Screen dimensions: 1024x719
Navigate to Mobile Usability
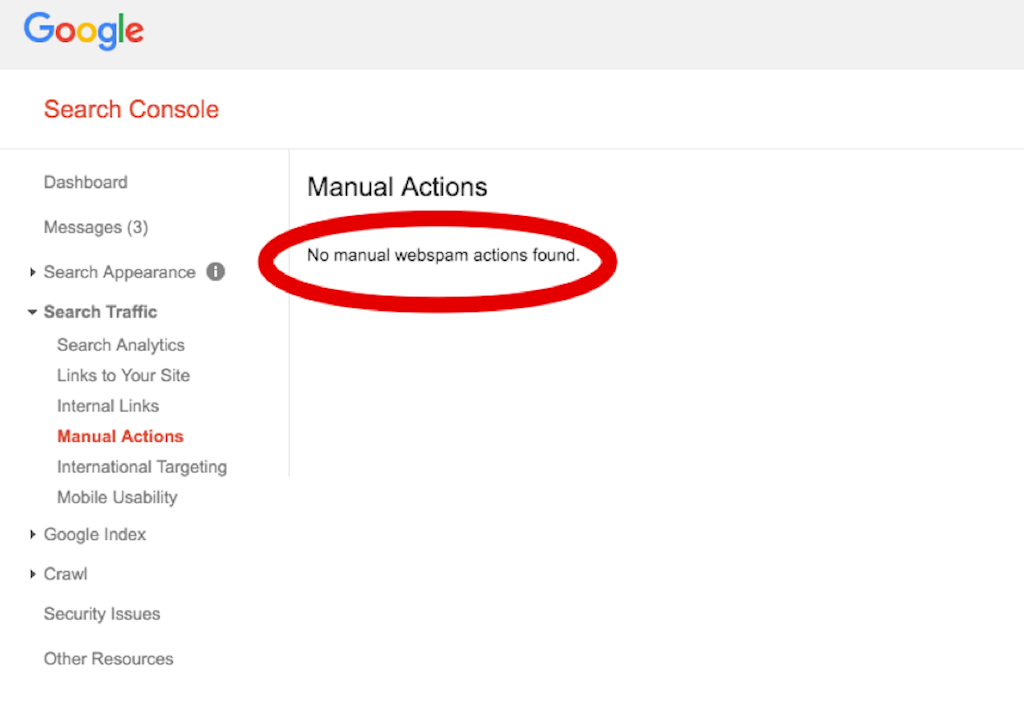click(x=117, y=497)
